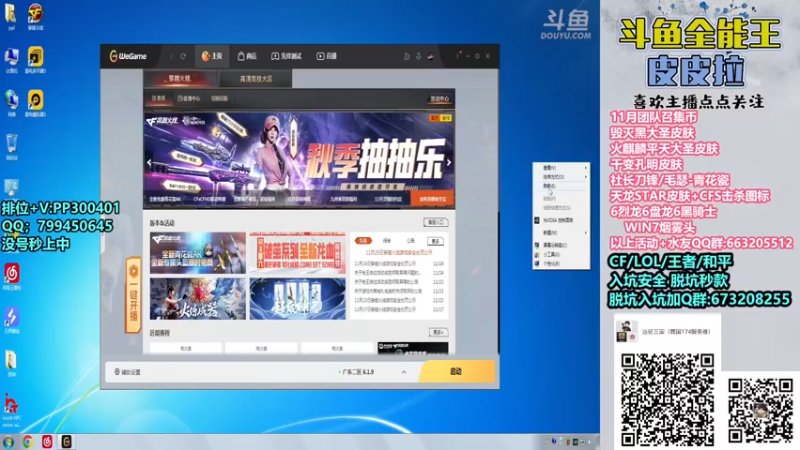Open the CrossFire desktop shortcut at the top
Screen dimensions: 800x450
(x=35, y=16)
